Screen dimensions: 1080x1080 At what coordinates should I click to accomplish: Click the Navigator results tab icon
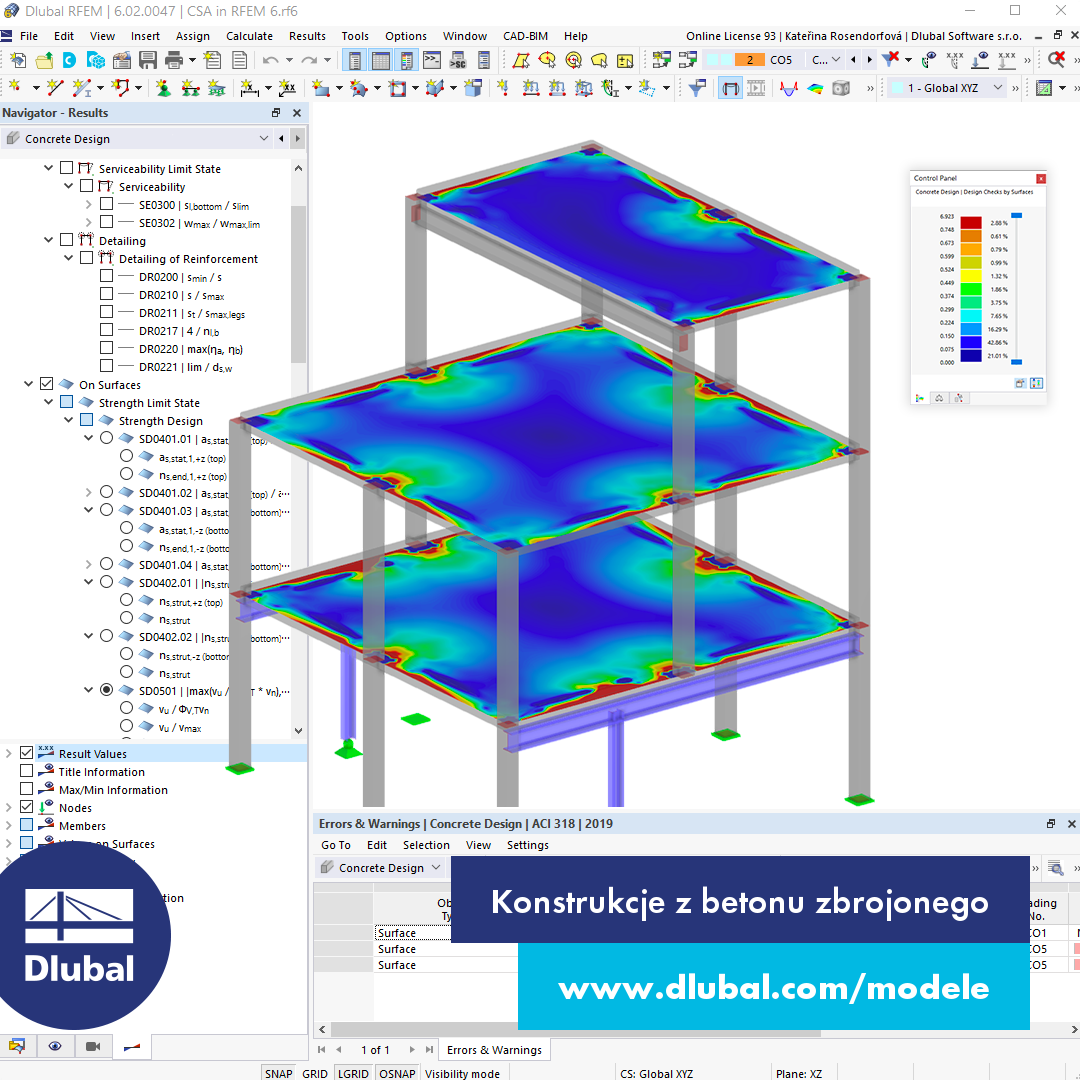132,1046
